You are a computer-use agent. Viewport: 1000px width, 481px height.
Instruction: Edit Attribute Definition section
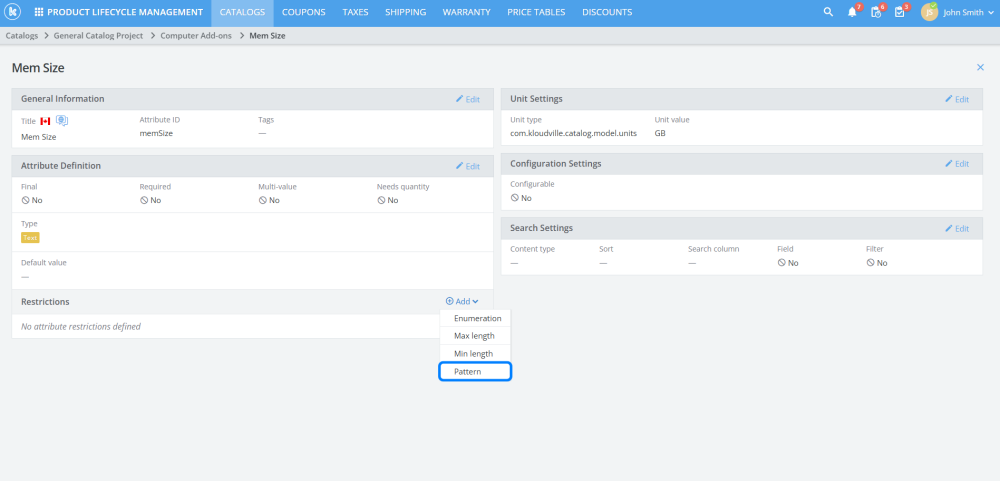pos(467,166)
